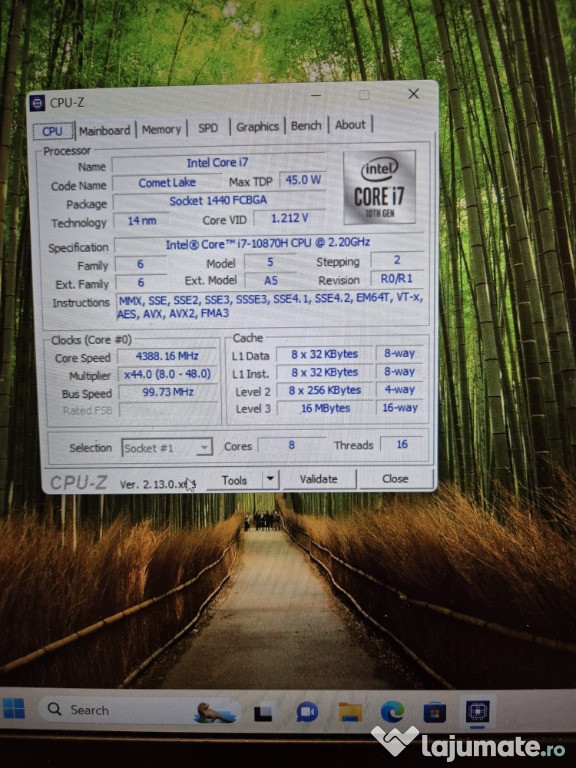576x768 pixels.
Task: Click the Tools button
Action: [x=234, y=480]
